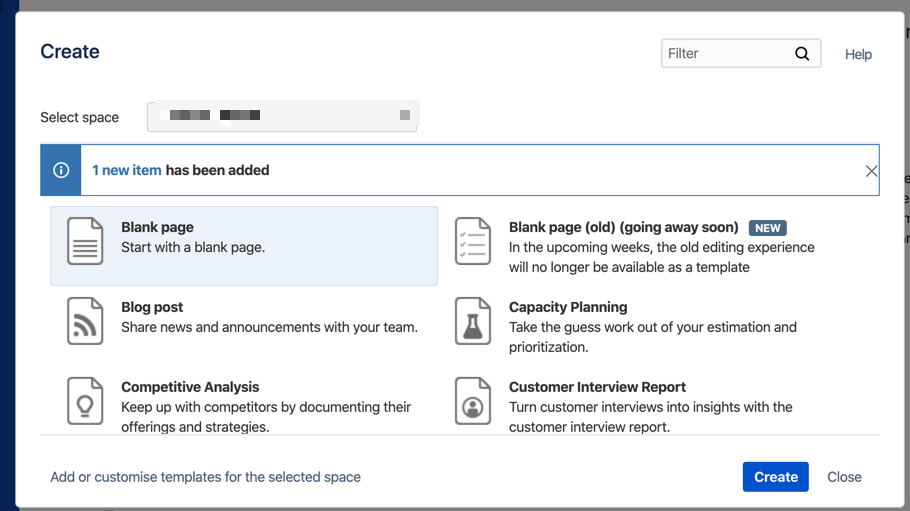910x511 pixels.
Task: Click the old editing experience description text
Action: pyautogui.click(x=662, y=257)
